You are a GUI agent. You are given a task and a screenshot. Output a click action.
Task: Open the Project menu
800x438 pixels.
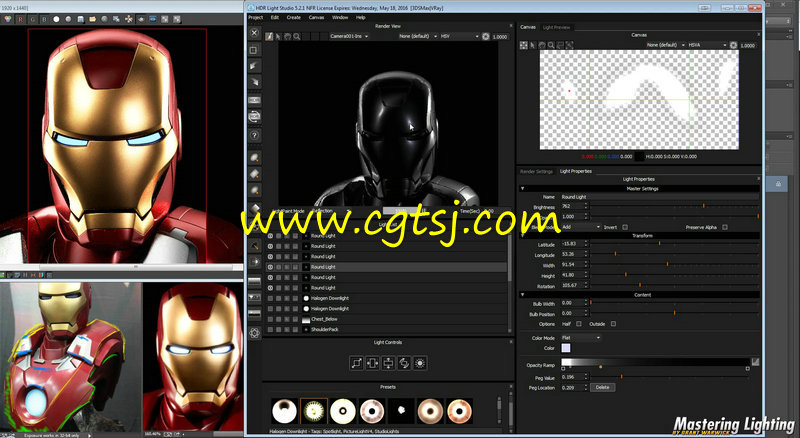pos(255,17)
